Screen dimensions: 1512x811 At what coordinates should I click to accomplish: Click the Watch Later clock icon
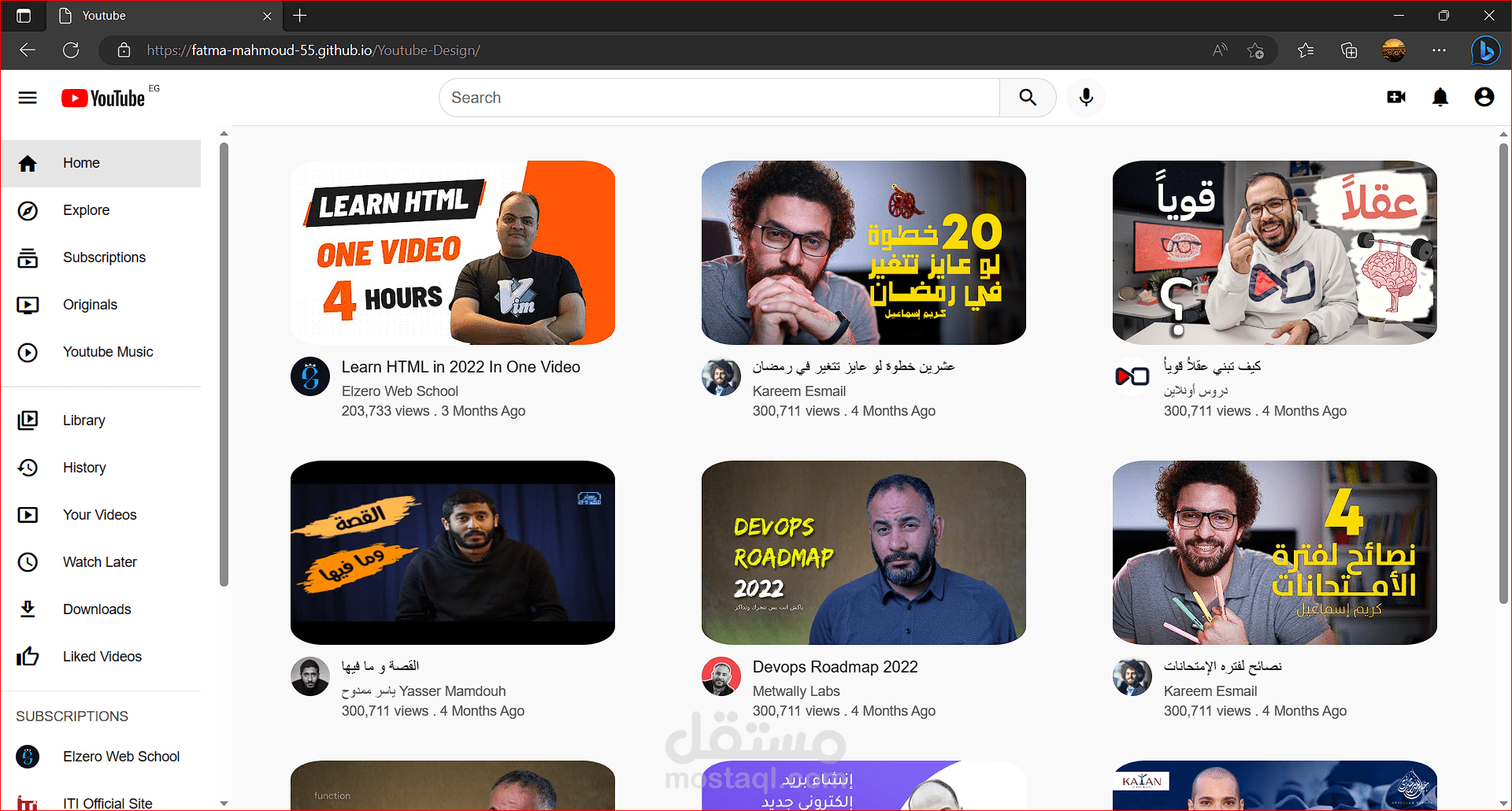click(28, 562)
